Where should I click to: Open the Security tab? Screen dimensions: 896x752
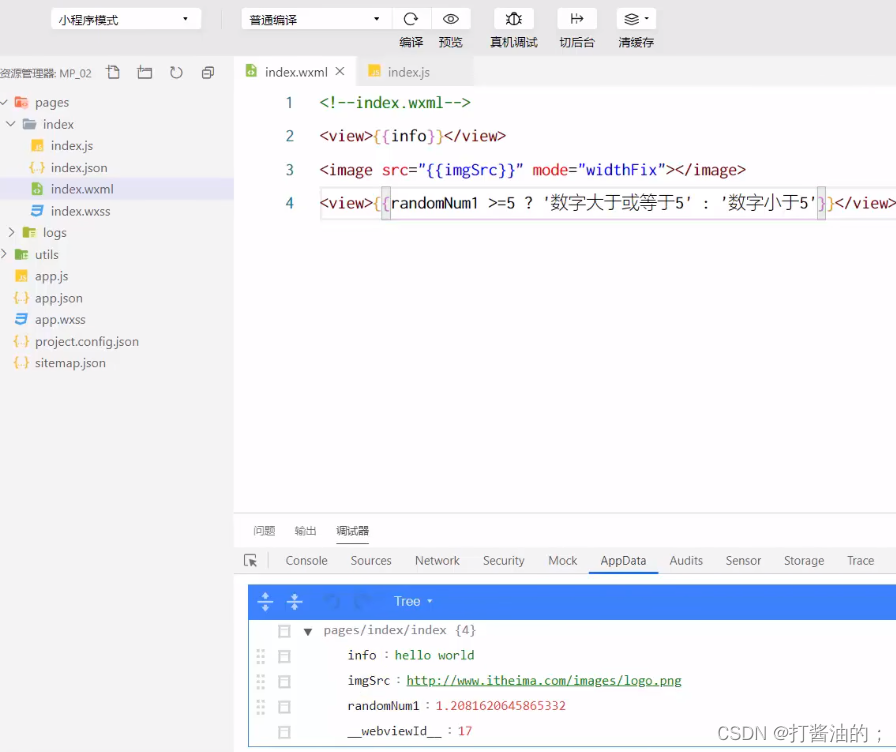pyautogui.click(x=503, y=561)
